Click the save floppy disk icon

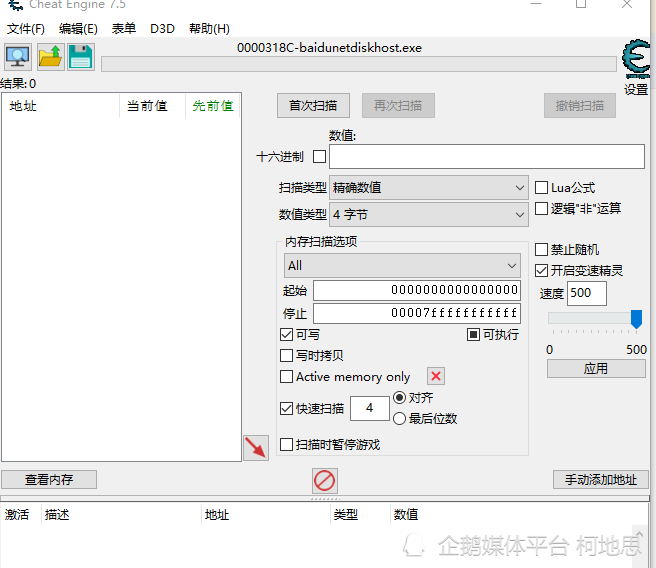(x=80, y=57)
